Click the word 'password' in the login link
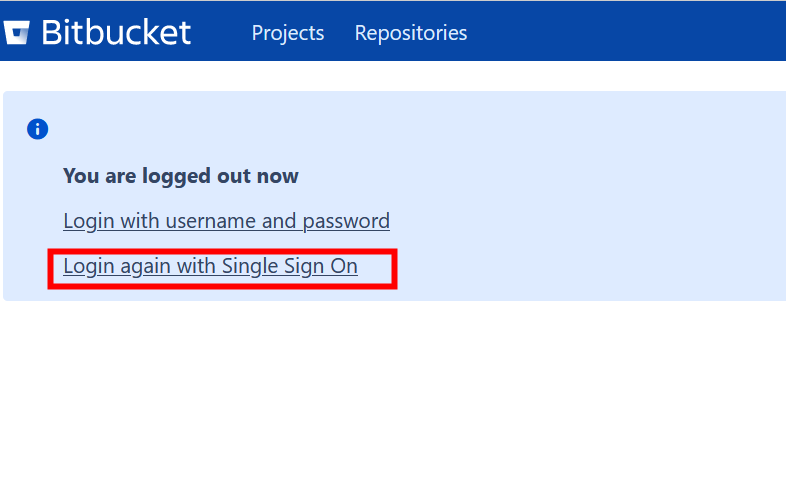 click(348, 220)
